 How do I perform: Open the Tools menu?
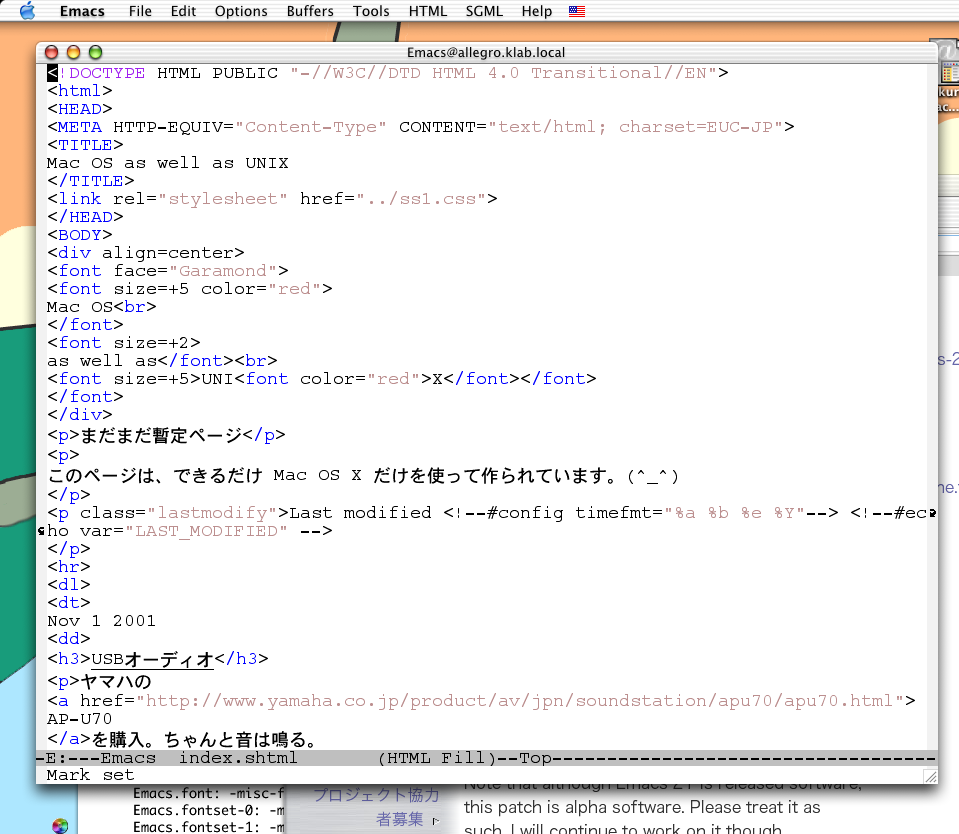(371, 11)
